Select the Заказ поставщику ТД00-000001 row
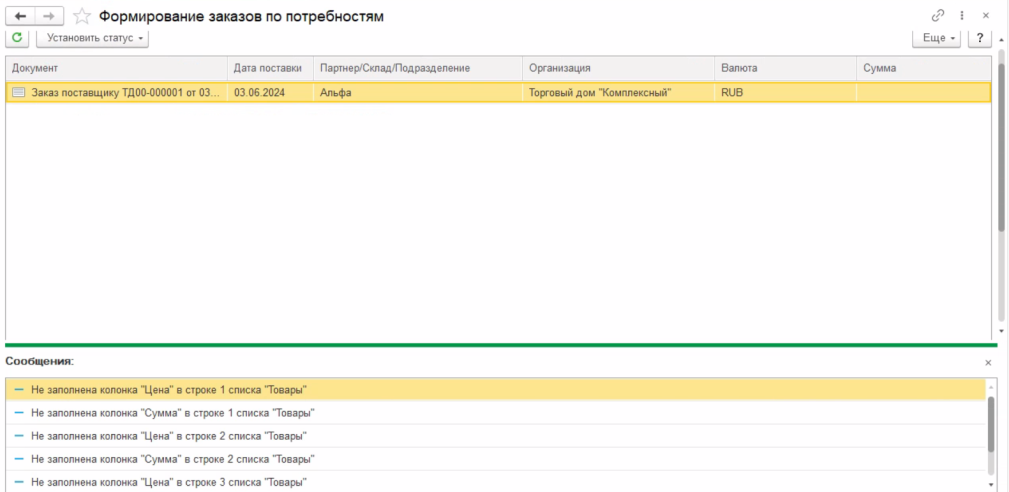The image size is (1009, 492). coord(122,92)
